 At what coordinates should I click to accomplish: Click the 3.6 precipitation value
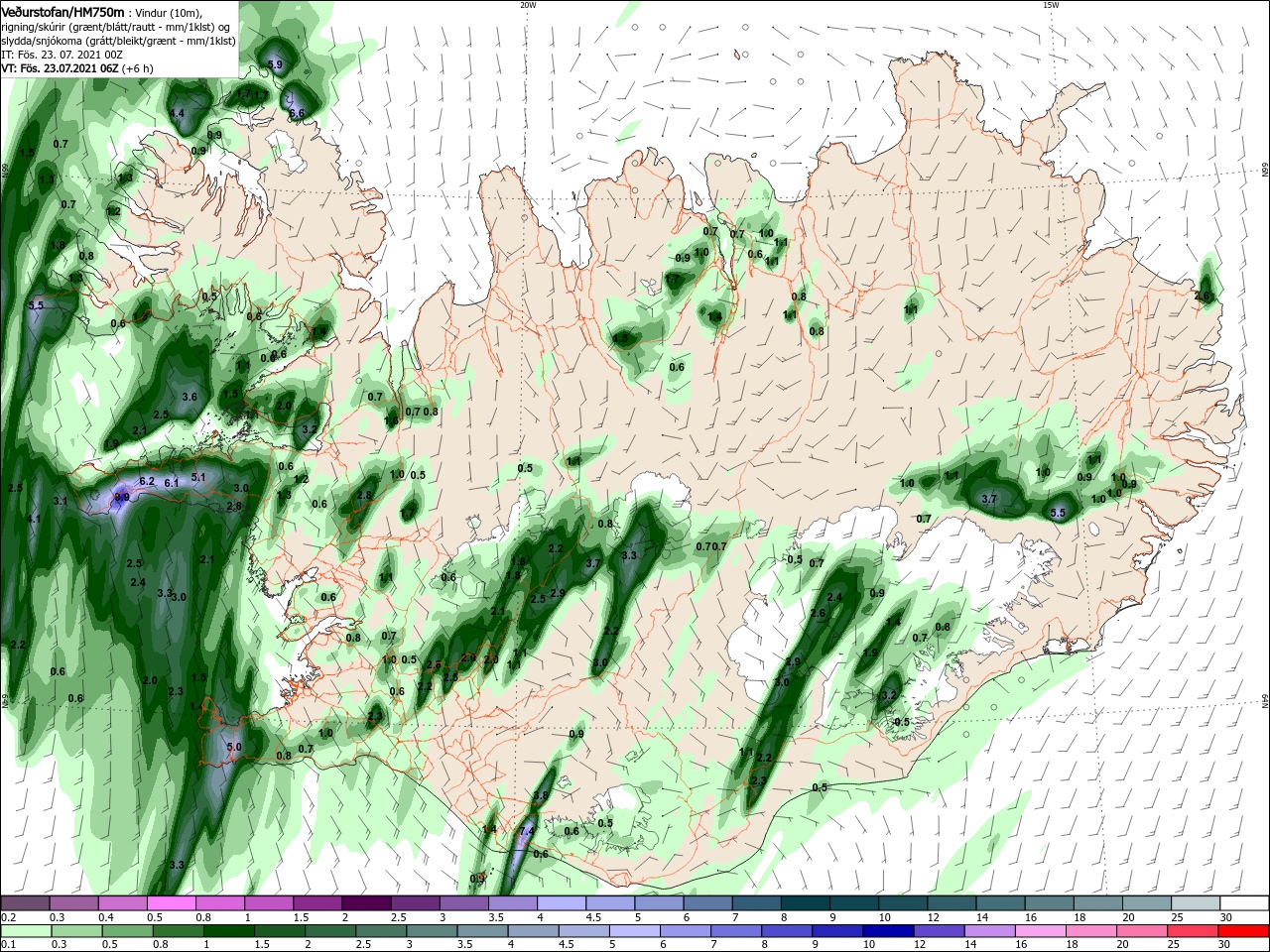pyautogui.click(x=190, y=397)
